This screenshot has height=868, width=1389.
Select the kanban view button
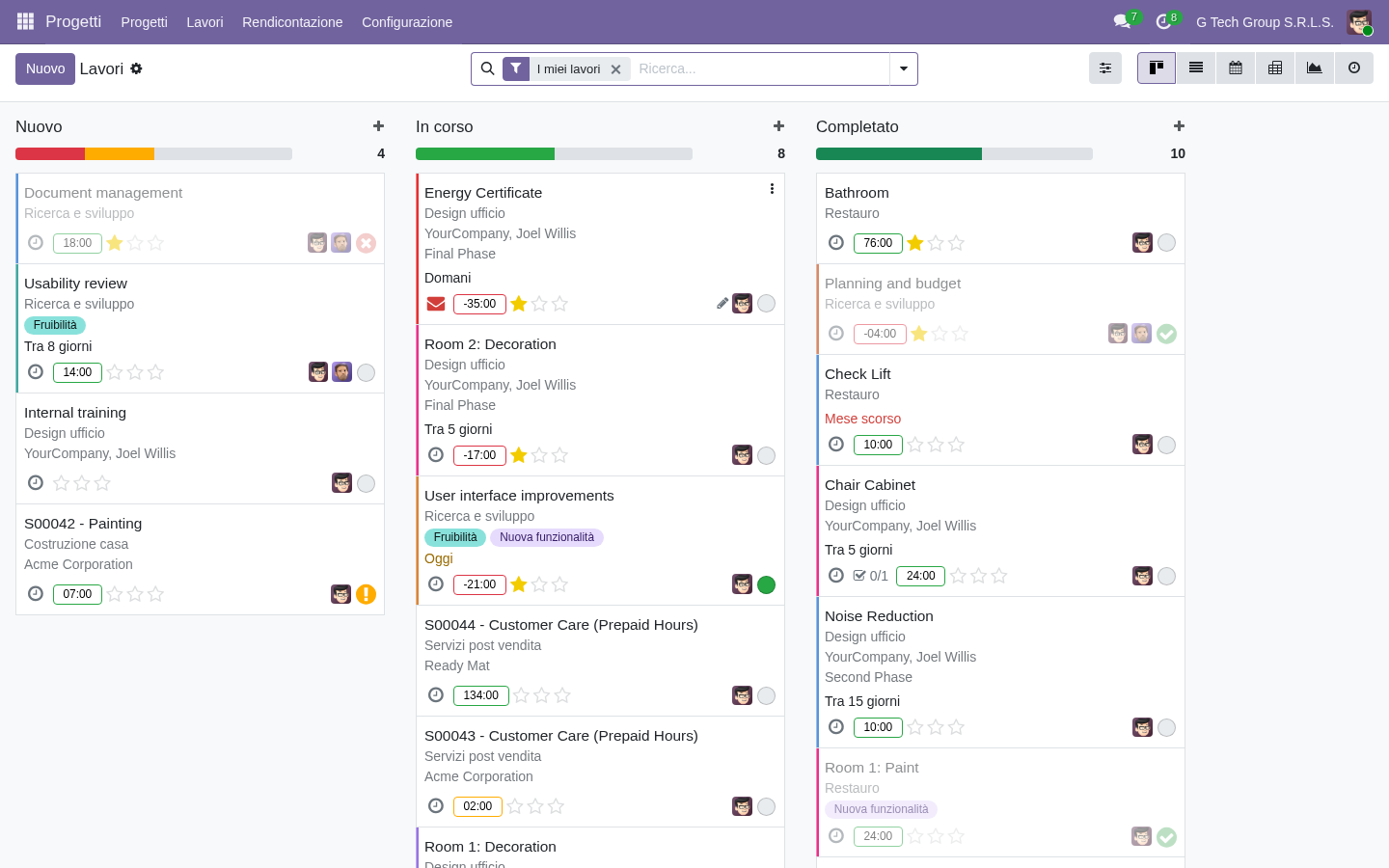tap(1157, 68)
